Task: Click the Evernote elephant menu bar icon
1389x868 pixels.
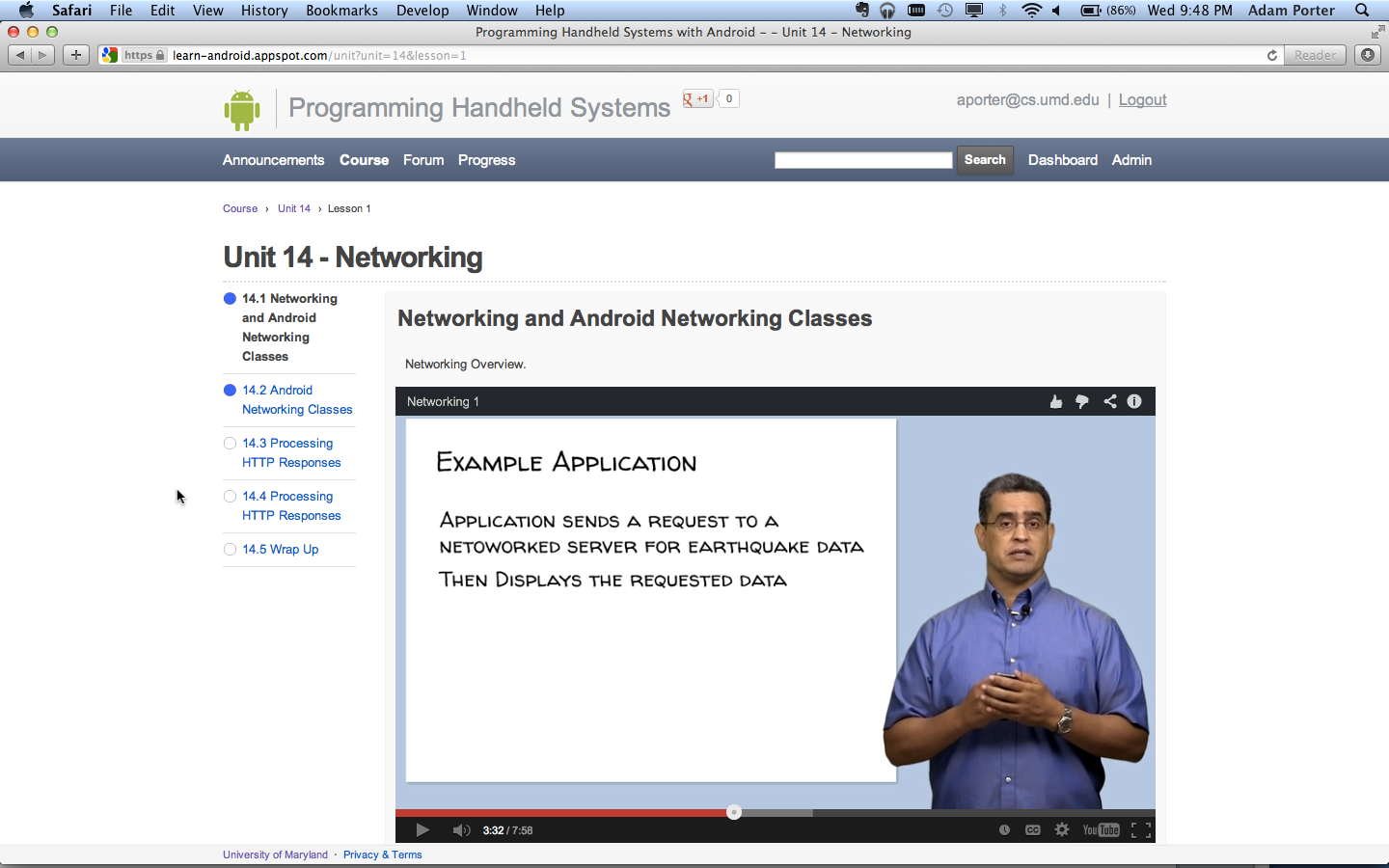Action: pyautogui.click(x=862, y=11)
